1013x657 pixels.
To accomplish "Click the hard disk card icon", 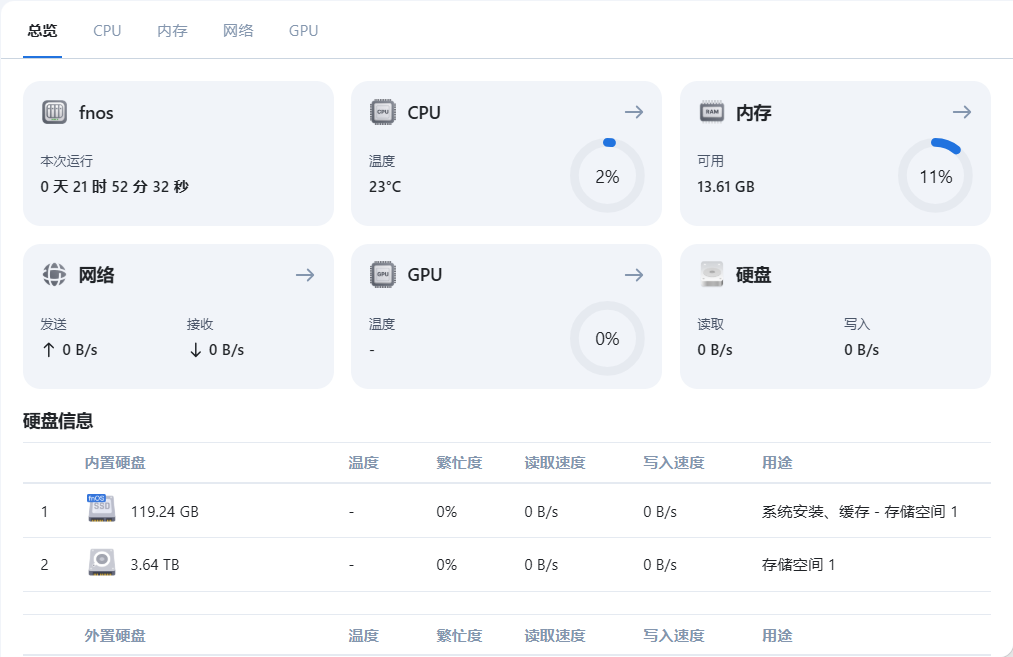I will [x=711, y=274].
